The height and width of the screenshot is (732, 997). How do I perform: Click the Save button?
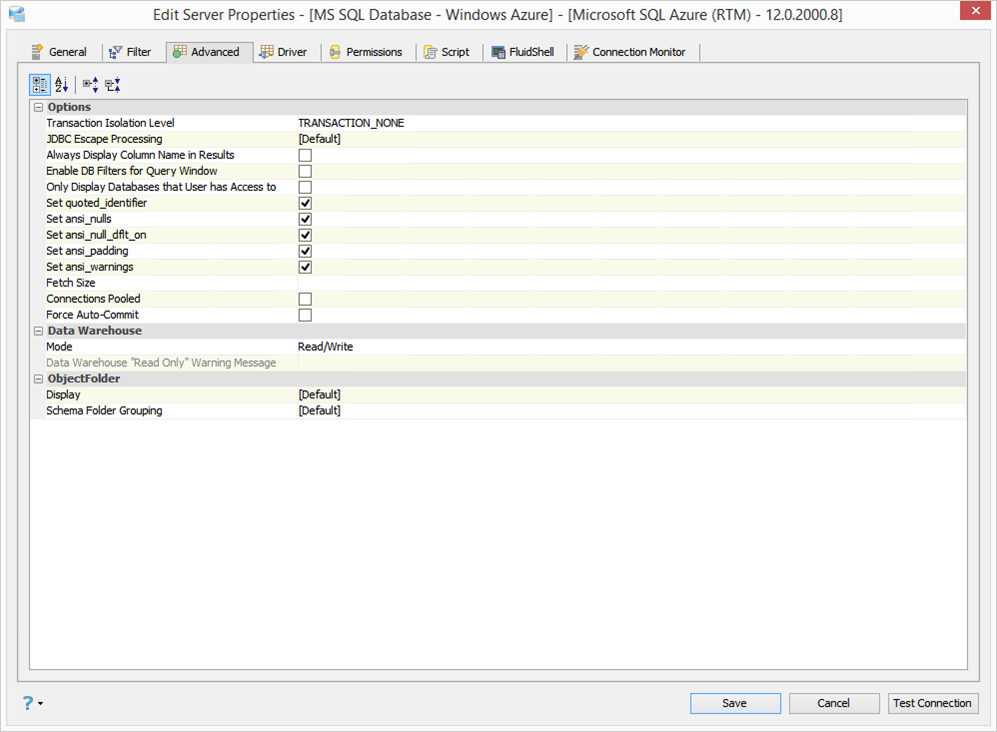pos(735,703)
